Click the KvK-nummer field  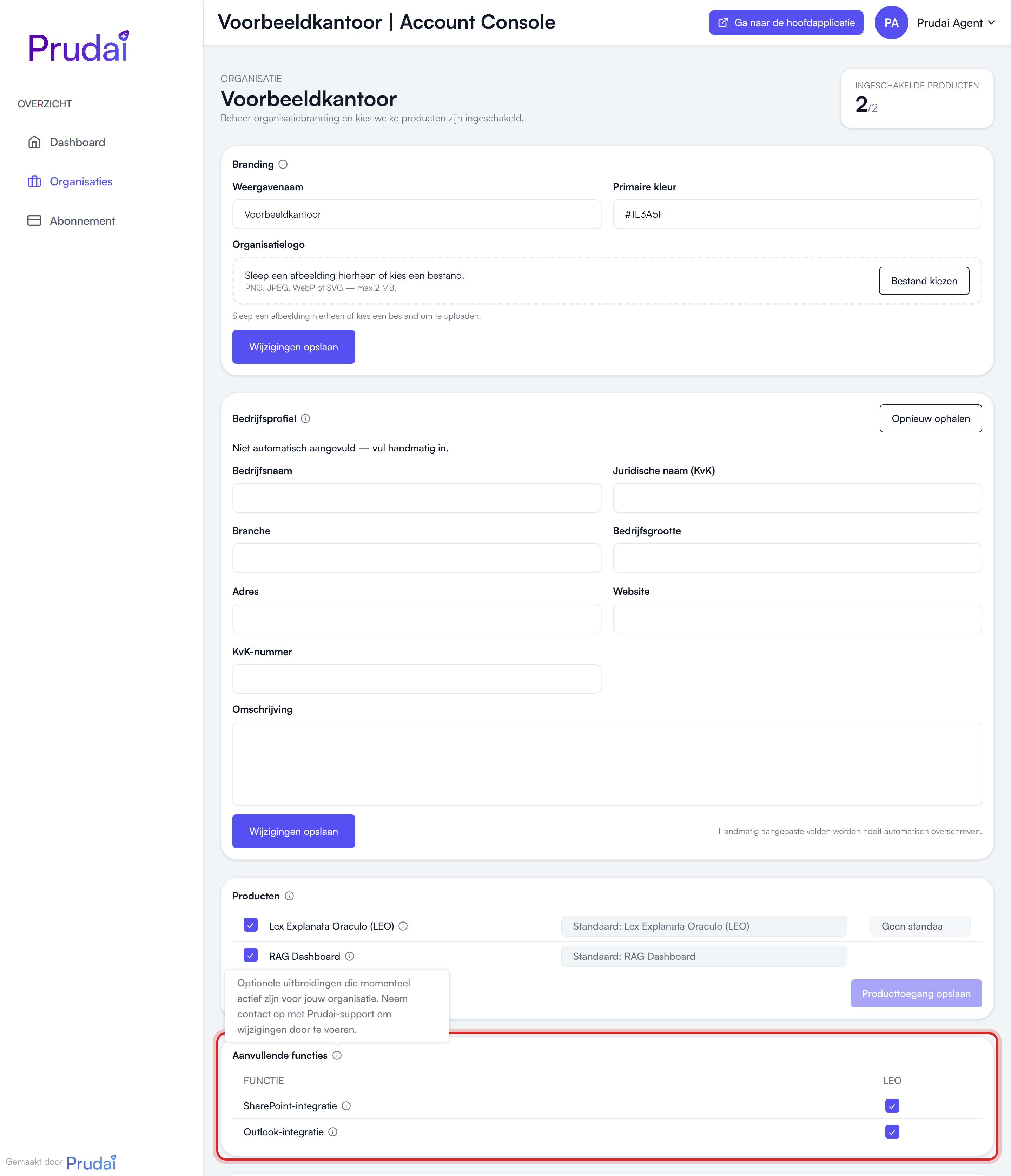[x=417, y=679]
